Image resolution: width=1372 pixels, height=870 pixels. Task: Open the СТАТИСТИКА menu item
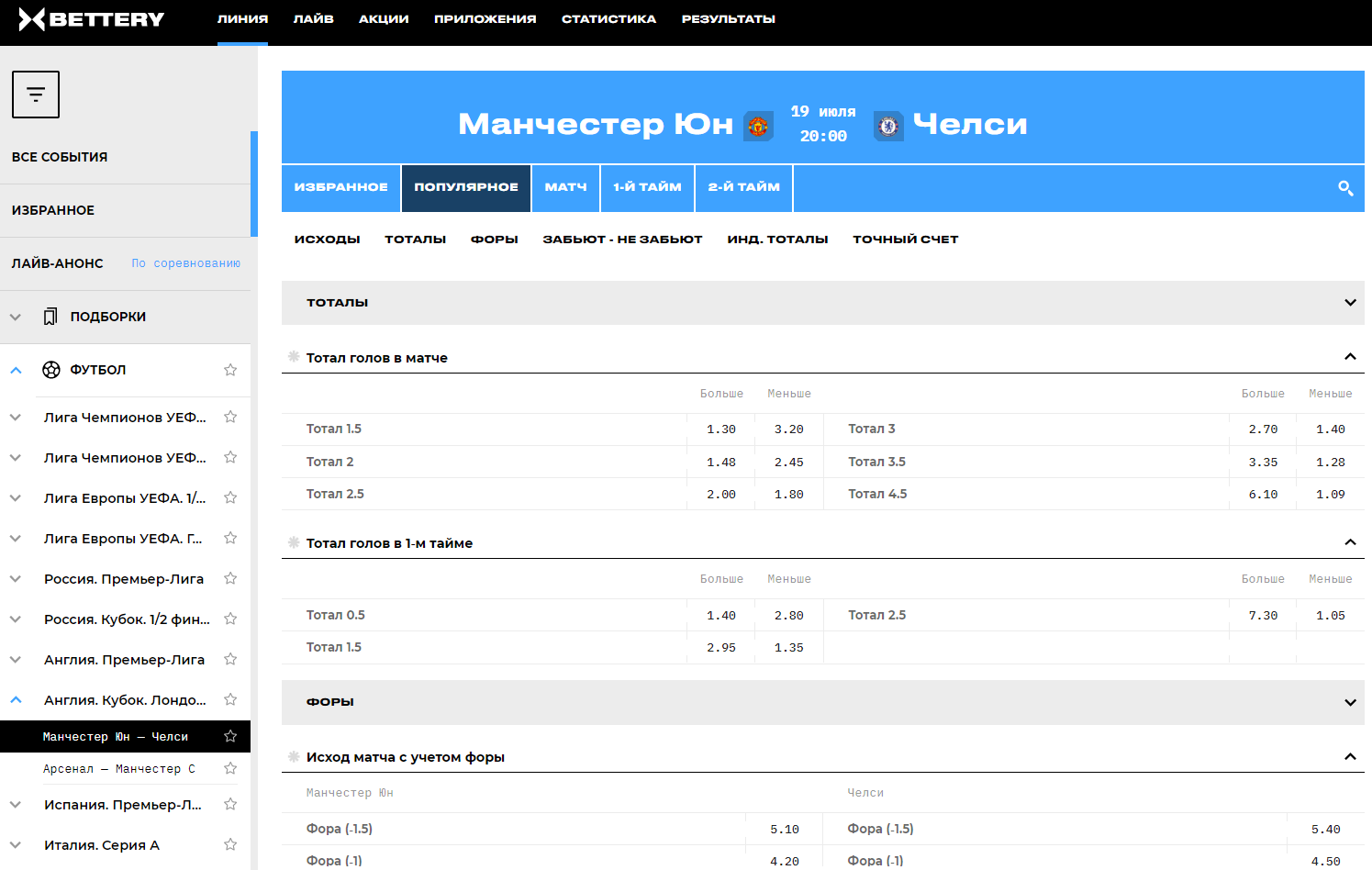click(x=608, y=18)
